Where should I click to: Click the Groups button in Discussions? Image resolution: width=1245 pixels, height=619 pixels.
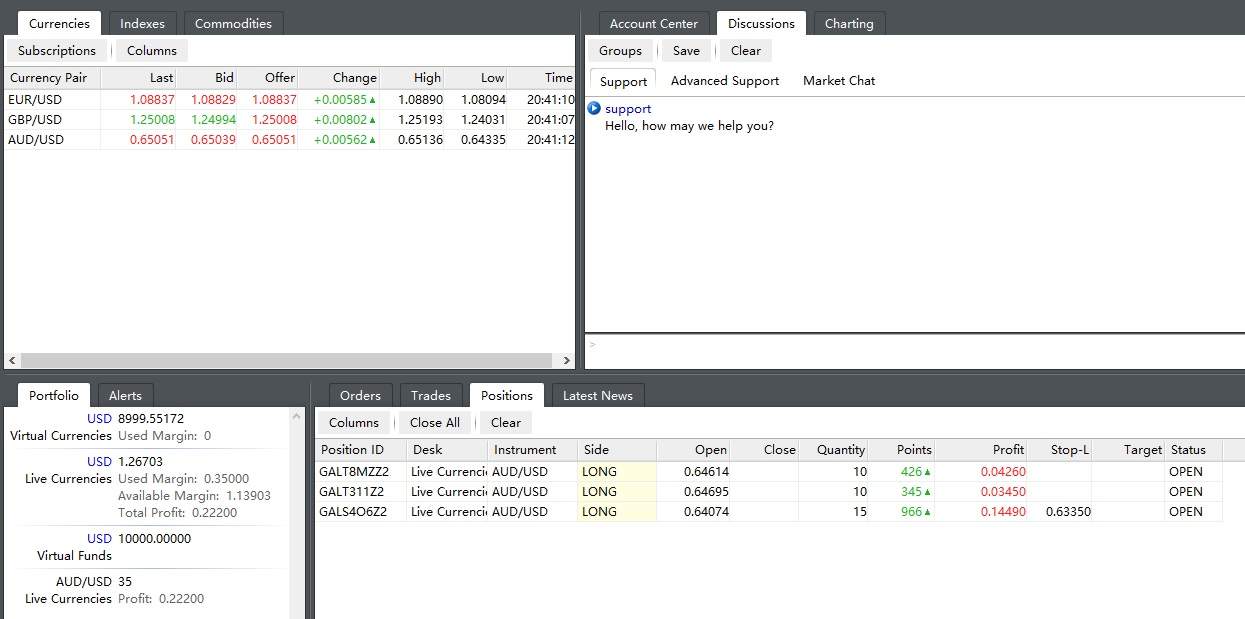click(x=620, y=51)
